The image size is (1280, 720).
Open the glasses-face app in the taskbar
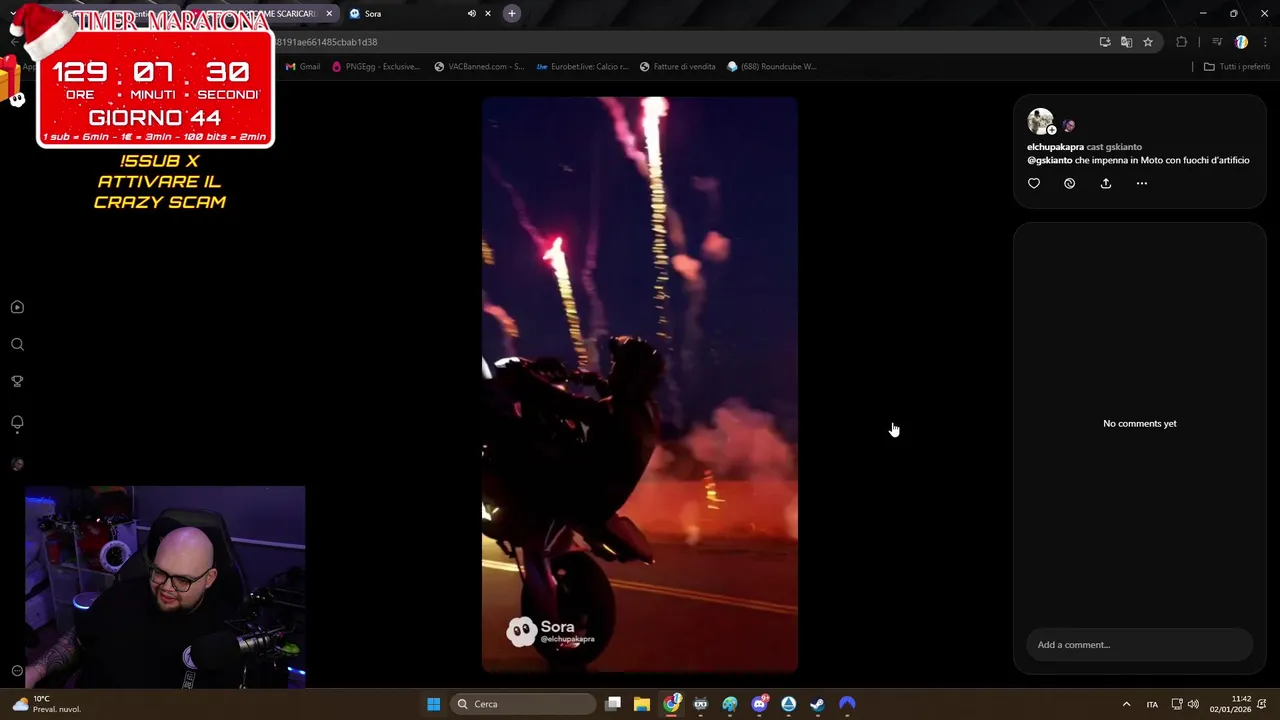pos(701,704)
